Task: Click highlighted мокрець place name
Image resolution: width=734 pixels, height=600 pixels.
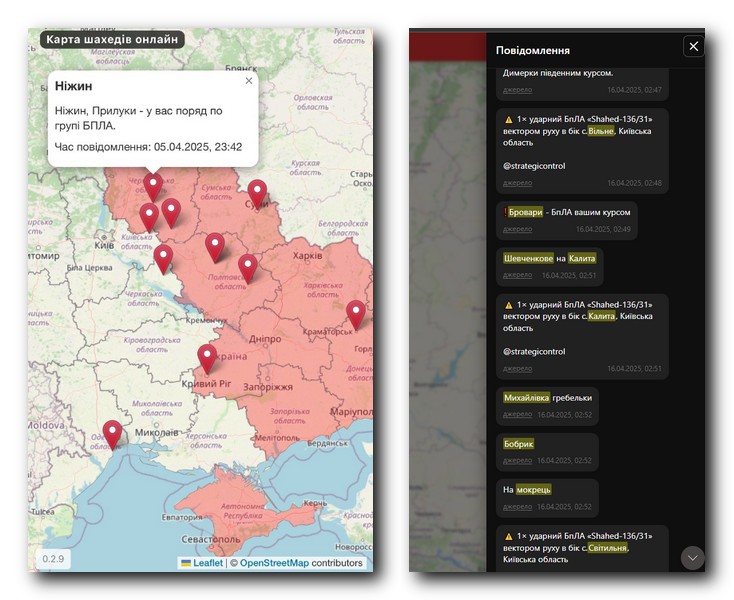Action: coord(534,490)
